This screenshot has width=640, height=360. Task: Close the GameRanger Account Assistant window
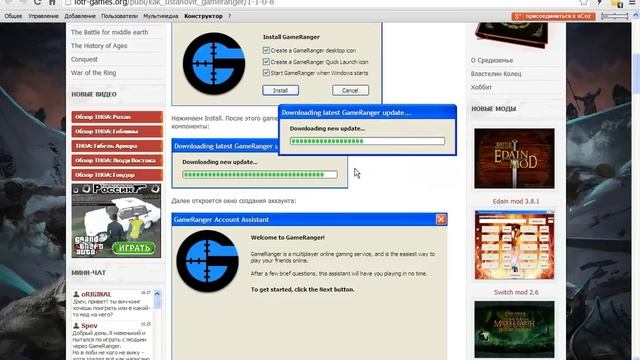click(x=441, y=220)
